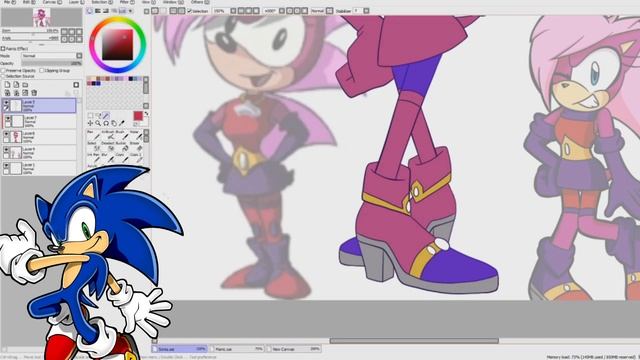Hide the second layer with red clipping bar

point(8,118)
